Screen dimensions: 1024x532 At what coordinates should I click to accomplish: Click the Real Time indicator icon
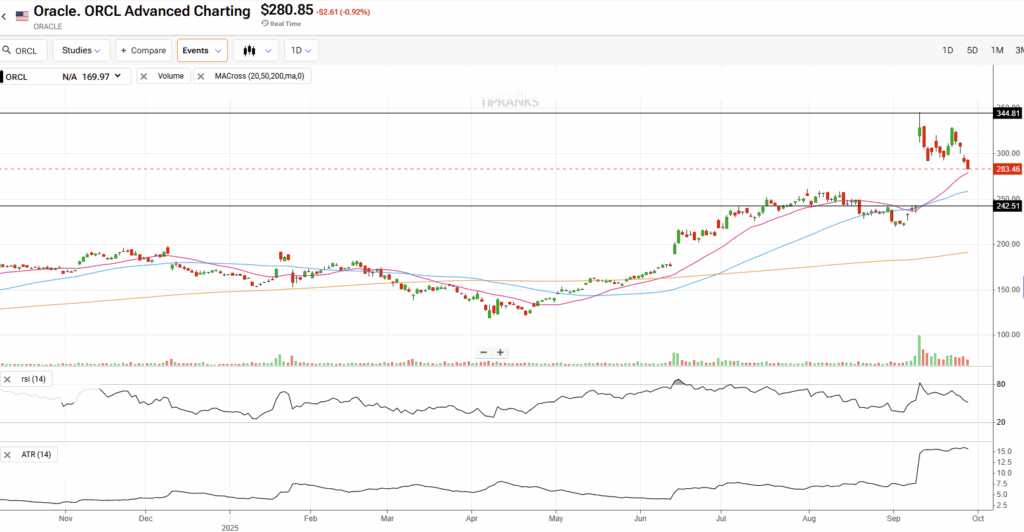(x=264, y=23)
